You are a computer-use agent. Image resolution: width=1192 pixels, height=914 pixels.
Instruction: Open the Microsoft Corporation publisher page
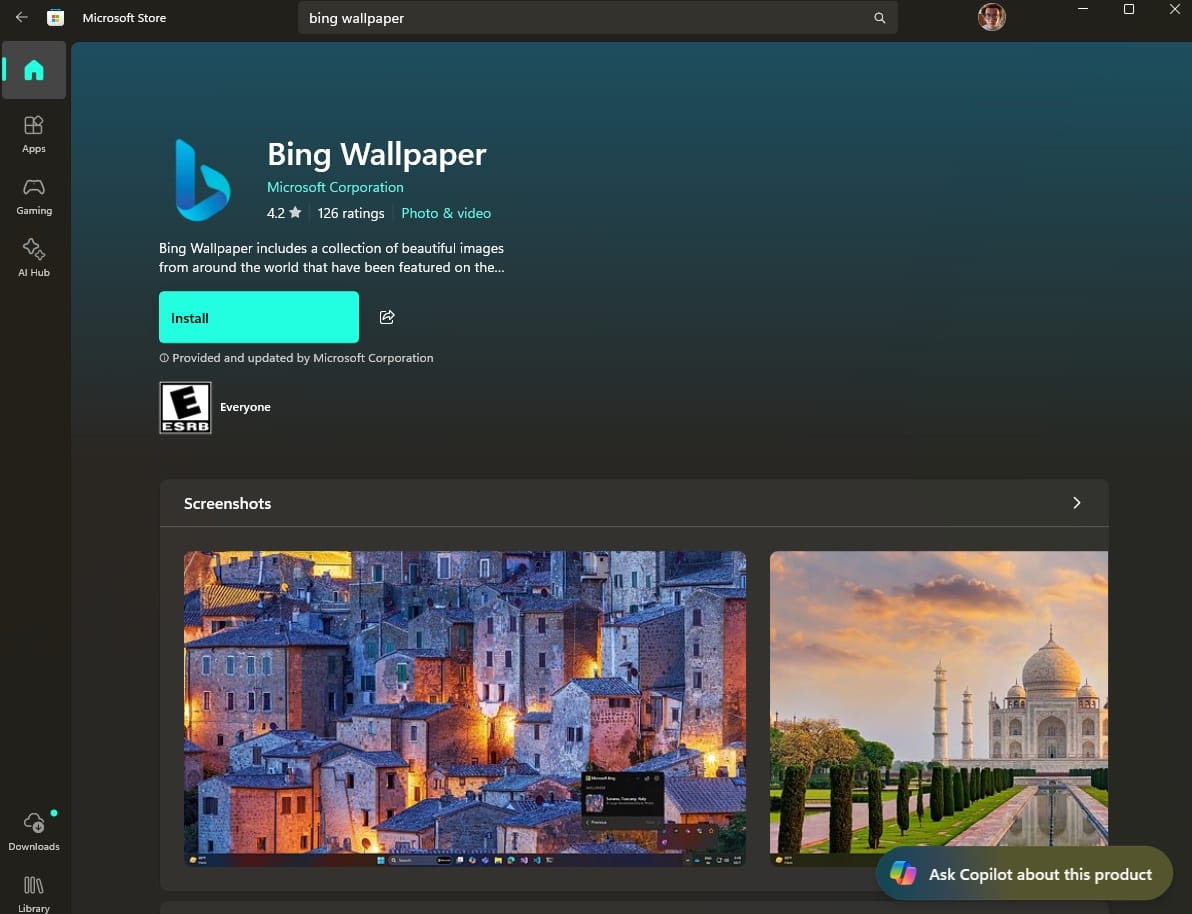(x=335, y=187)
